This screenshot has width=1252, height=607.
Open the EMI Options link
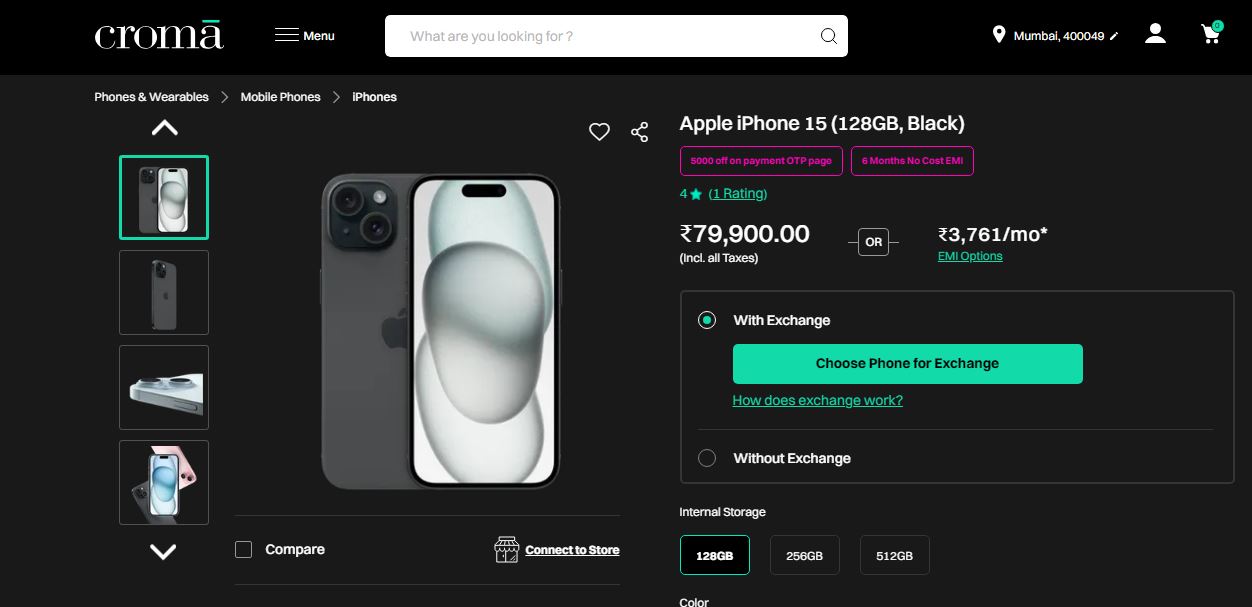point(970,256)
